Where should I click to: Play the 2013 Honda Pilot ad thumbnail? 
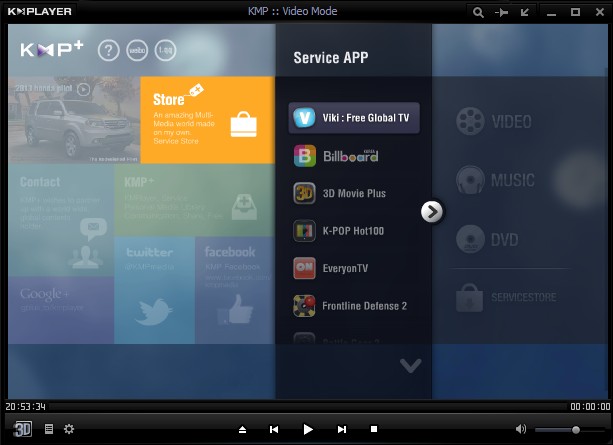(x=74, y=120)
